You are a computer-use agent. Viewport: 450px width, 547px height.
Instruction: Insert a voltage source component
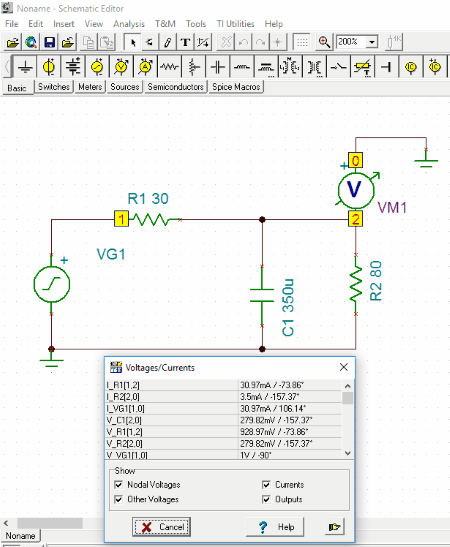pyautogui.click(x=49, y=66)
